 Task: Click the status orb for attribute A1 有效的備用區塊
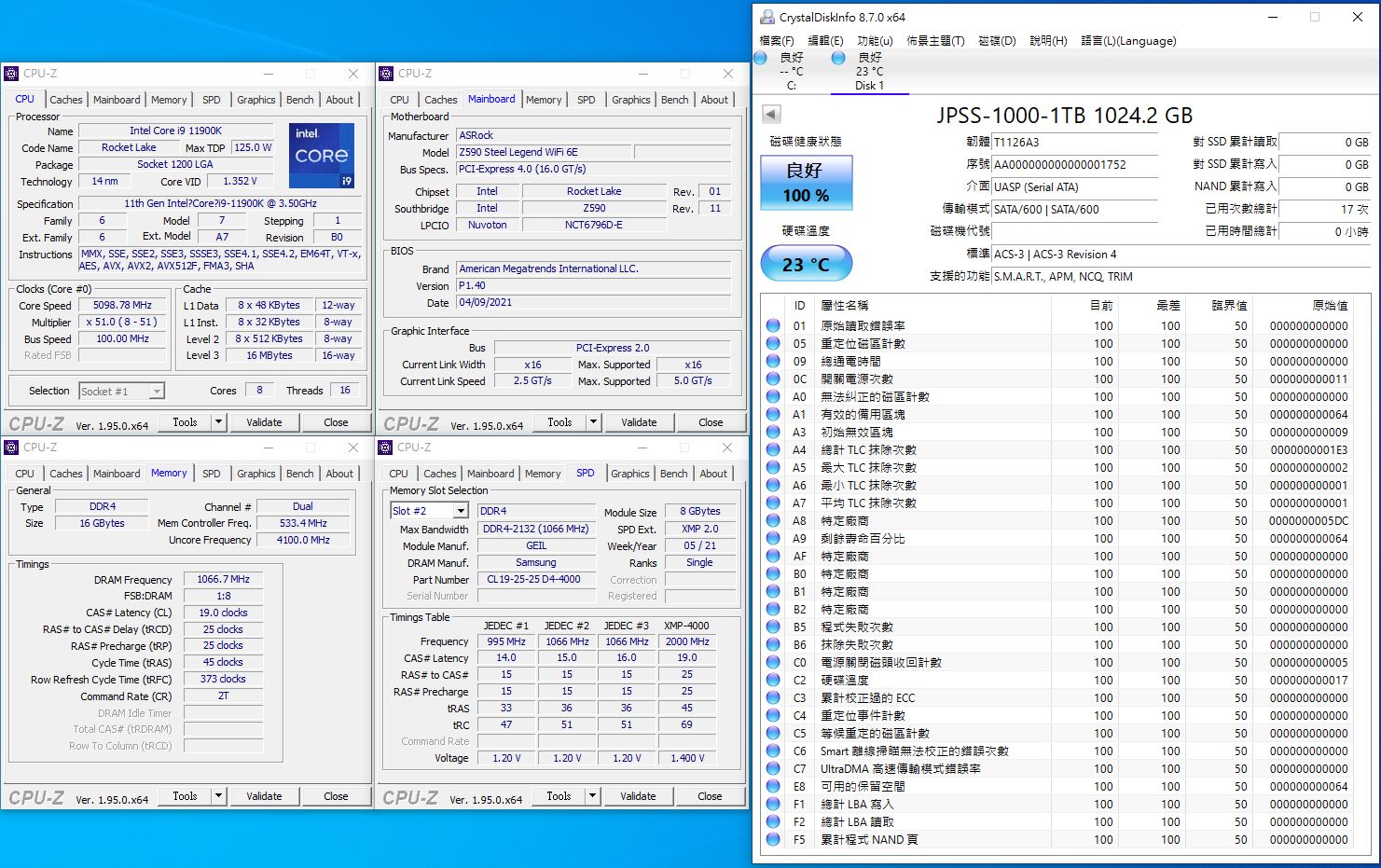pos(773,414)
